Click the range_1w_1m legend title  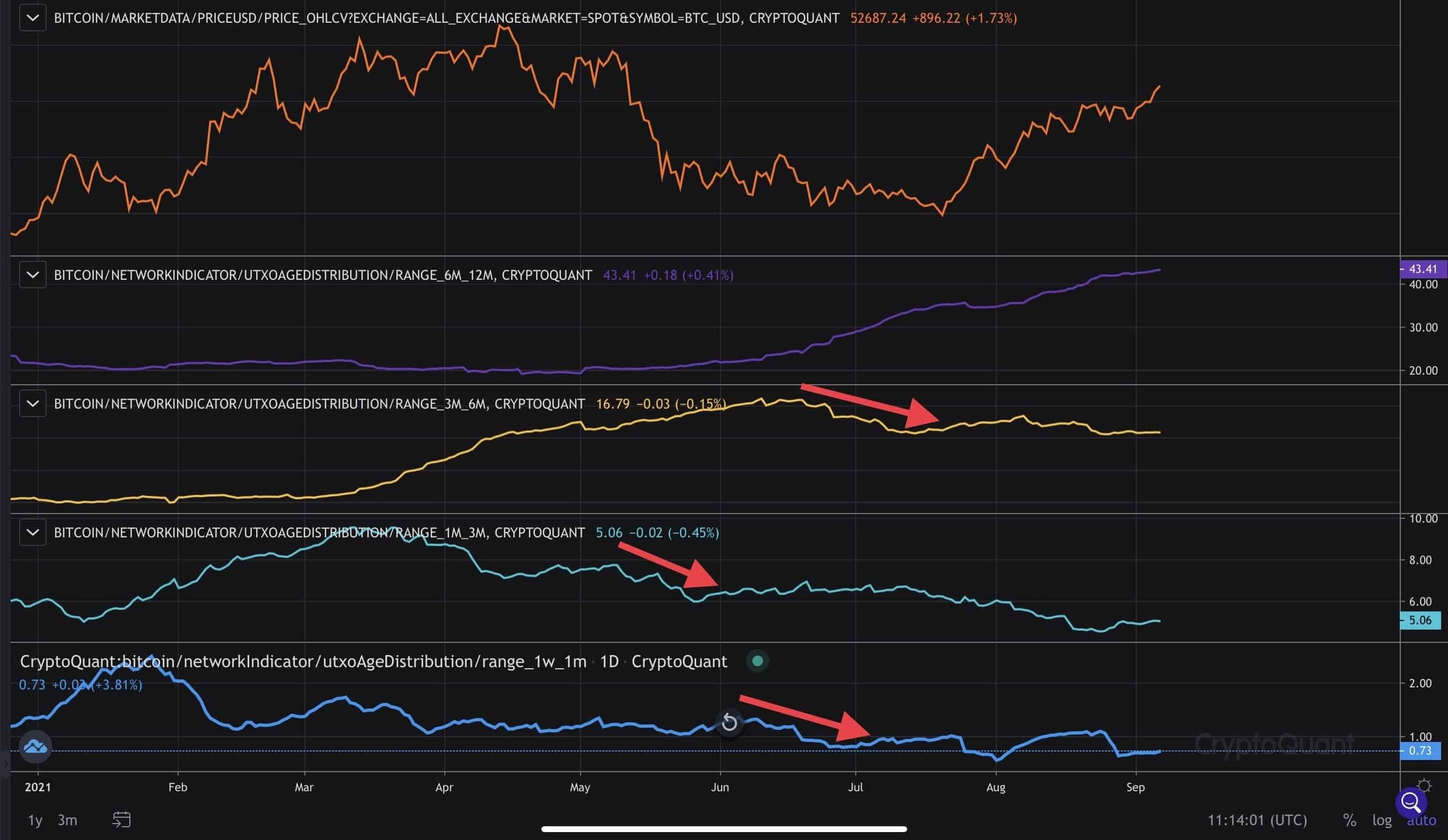pos(303,661)
